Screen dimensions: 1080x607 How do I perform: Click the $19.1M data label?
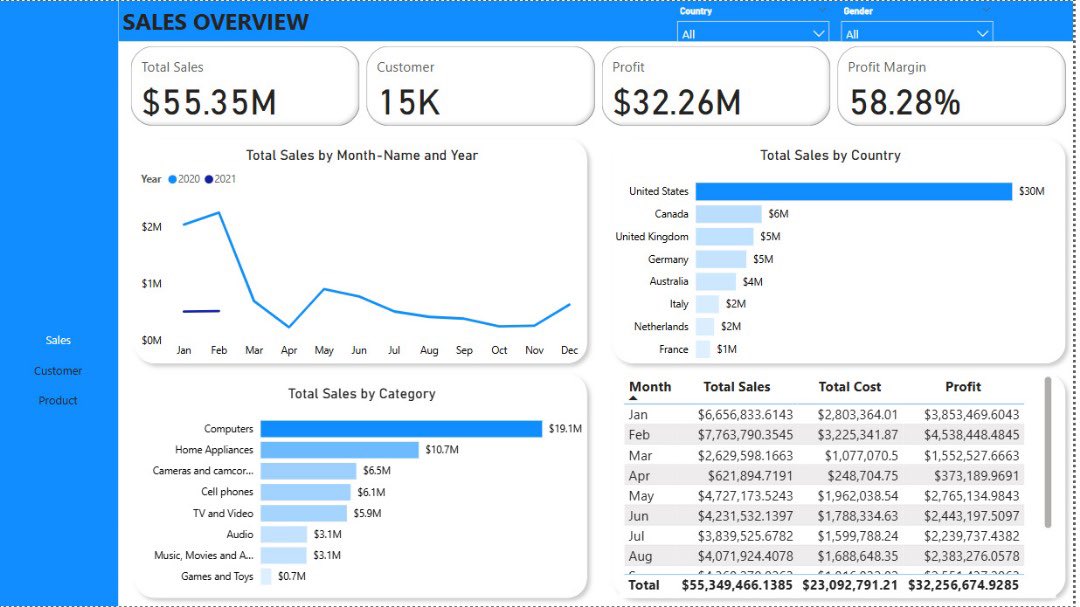click(565, 429)
